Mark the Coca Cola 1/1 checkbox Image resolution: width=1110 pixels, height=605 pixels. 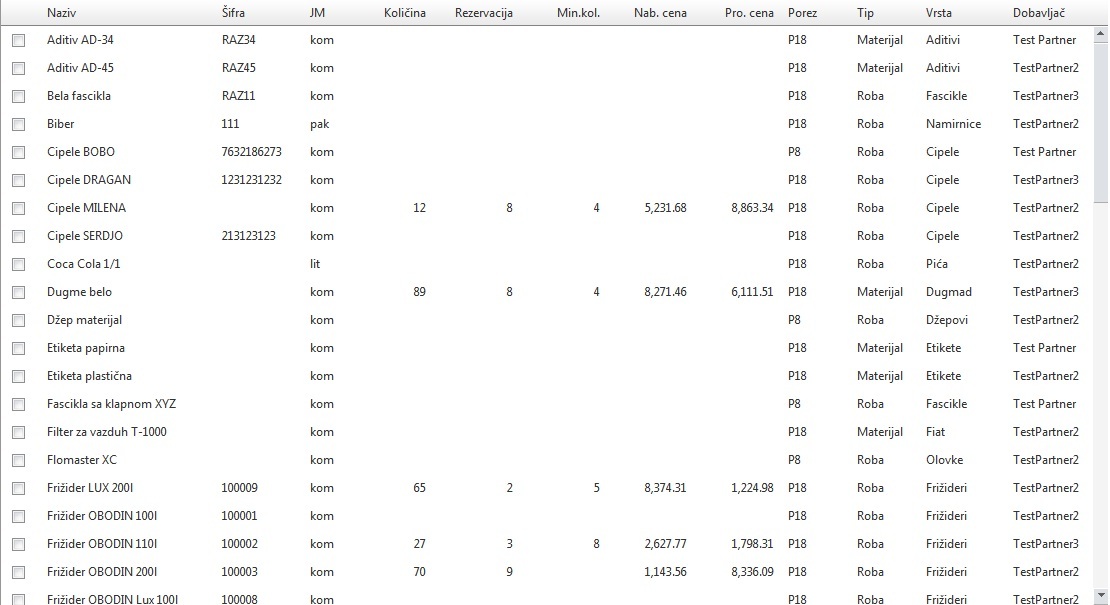[x=18, y=265]
